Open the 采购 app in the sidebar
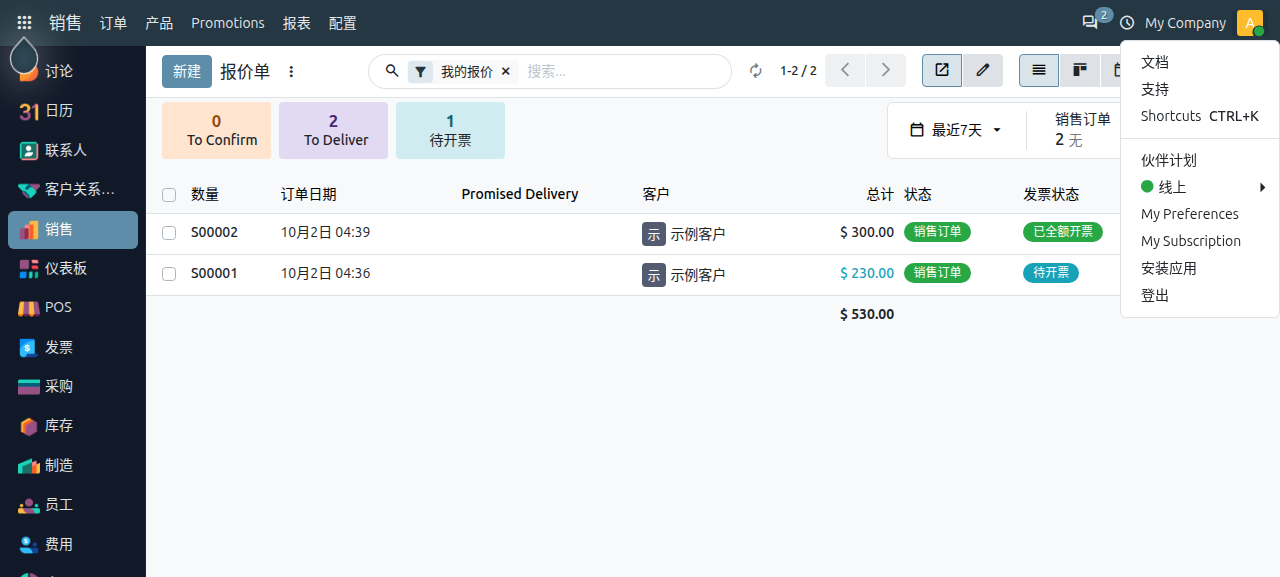 [x=73, y=386]
